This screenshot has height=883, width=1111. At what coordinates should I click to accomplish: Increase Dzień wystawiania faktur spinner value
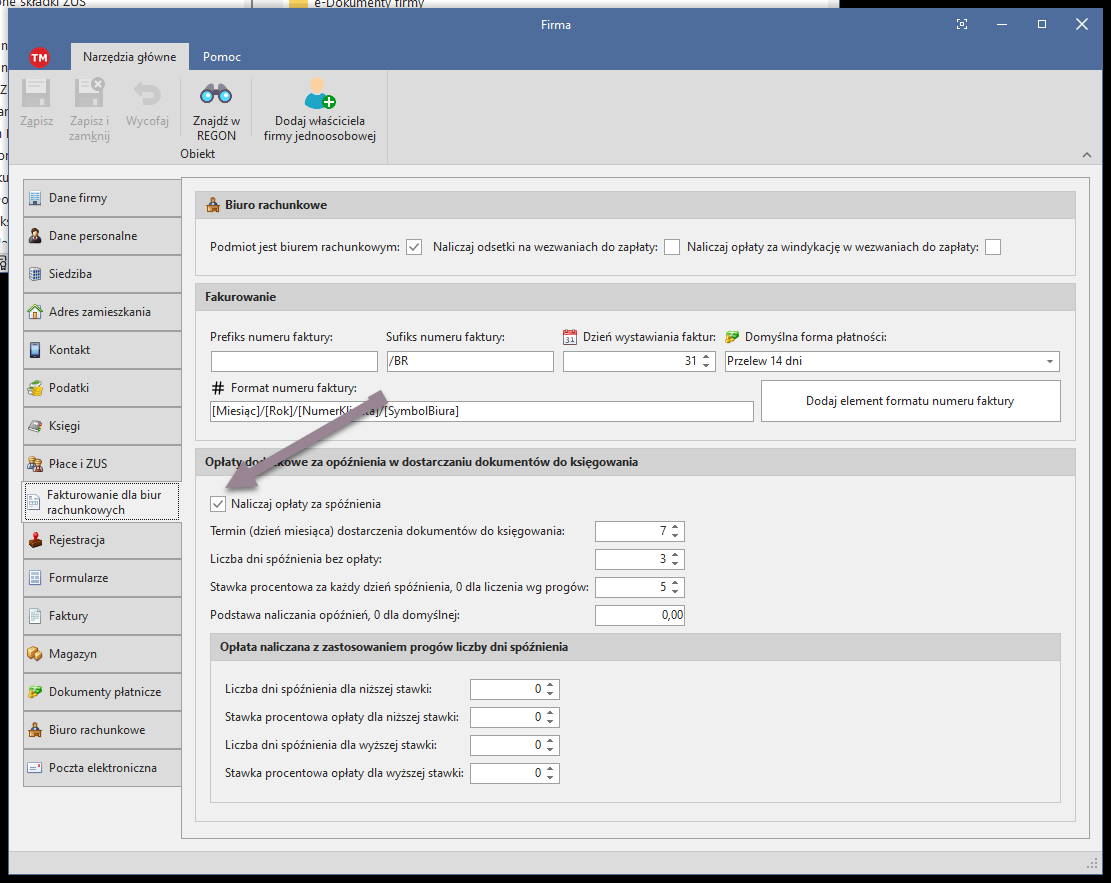[x=706, y=357]
